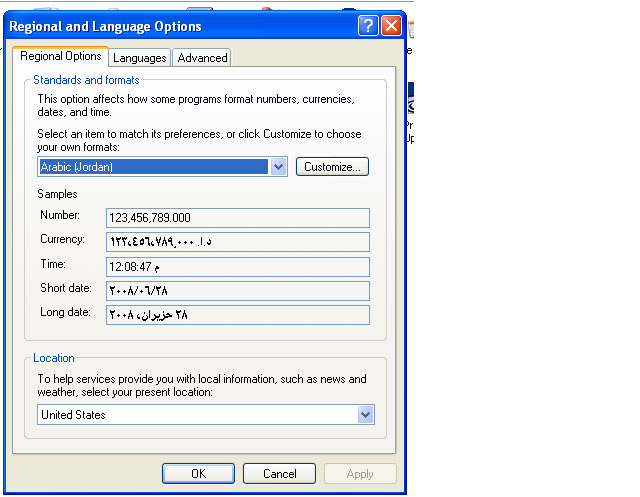Screen dimensions: 640x497
Task: Click the Currency sample field
Action: coord(237,242)
